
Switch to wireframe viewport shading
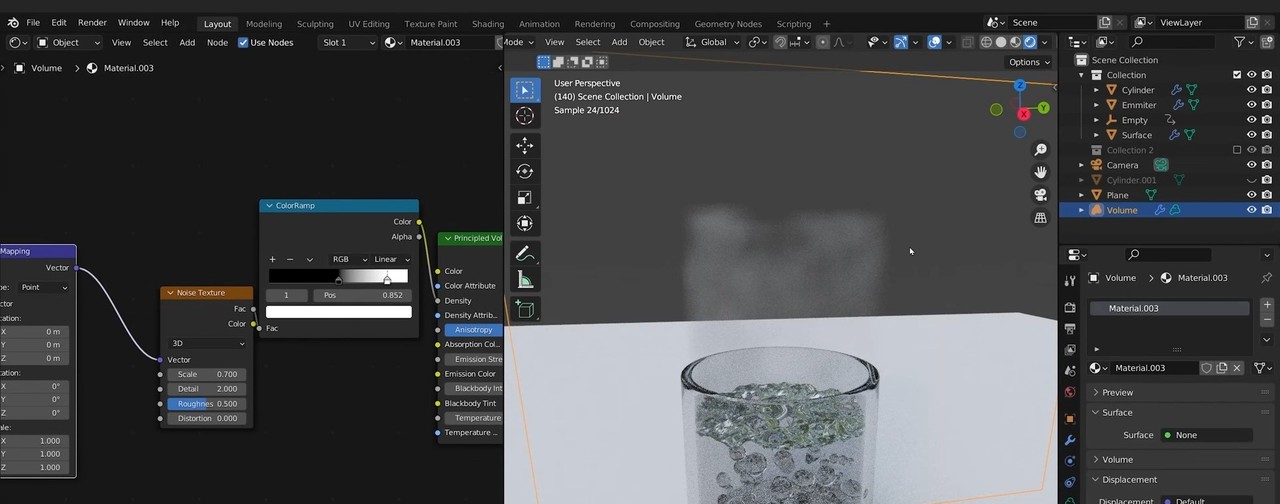987,42
